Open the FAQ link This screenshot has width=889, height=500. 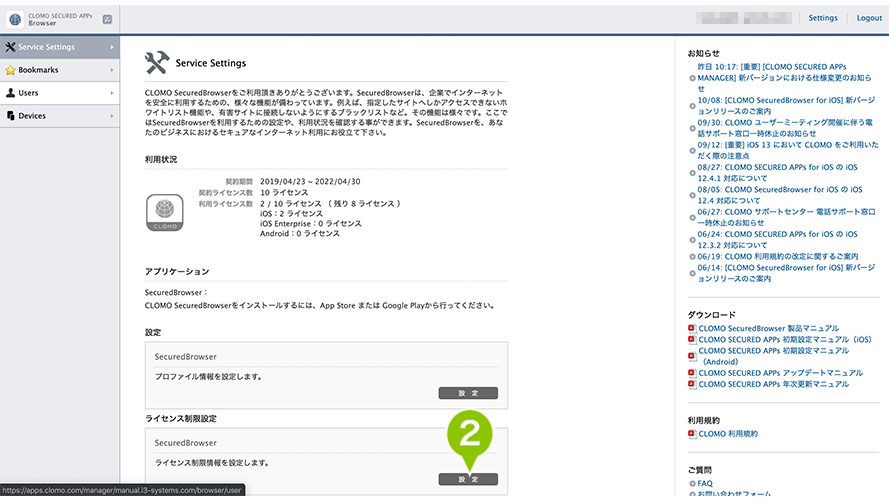(x=705, y=484)
